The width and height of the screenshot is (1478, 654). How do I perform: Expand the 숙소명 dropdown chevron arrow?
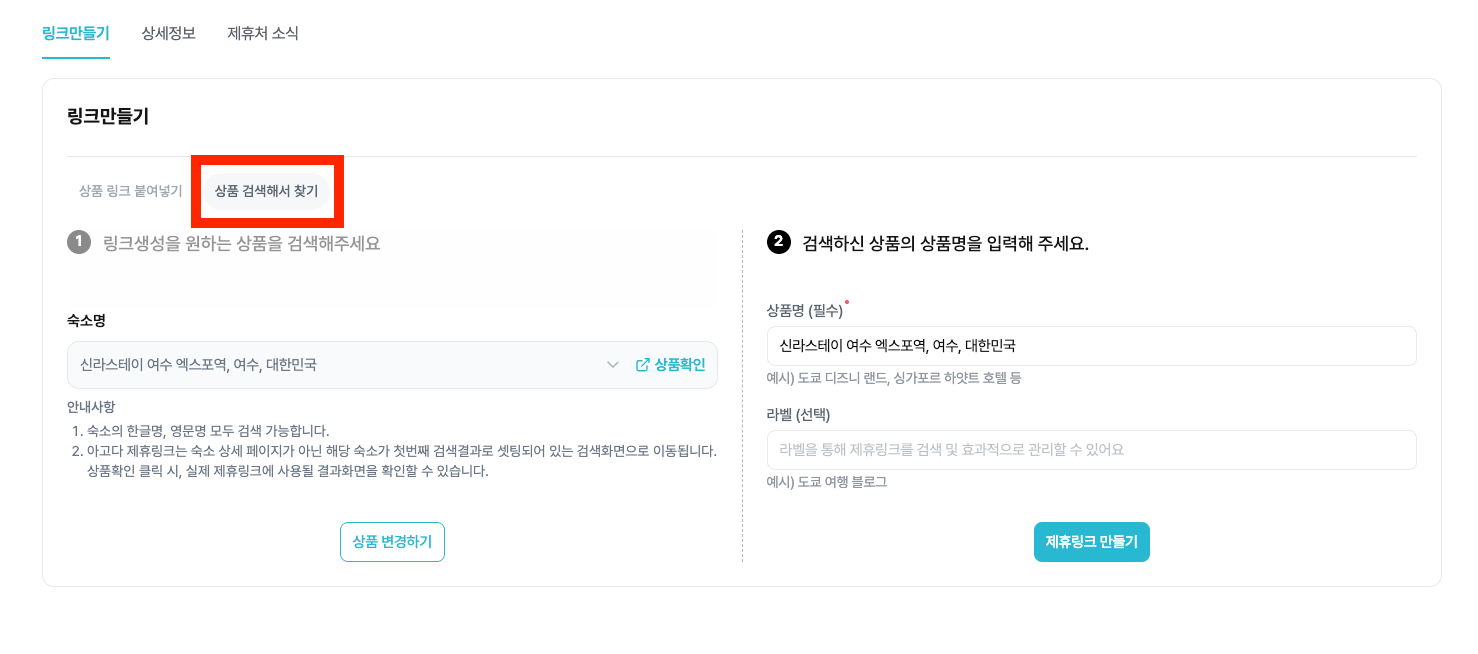click(613, 365)
